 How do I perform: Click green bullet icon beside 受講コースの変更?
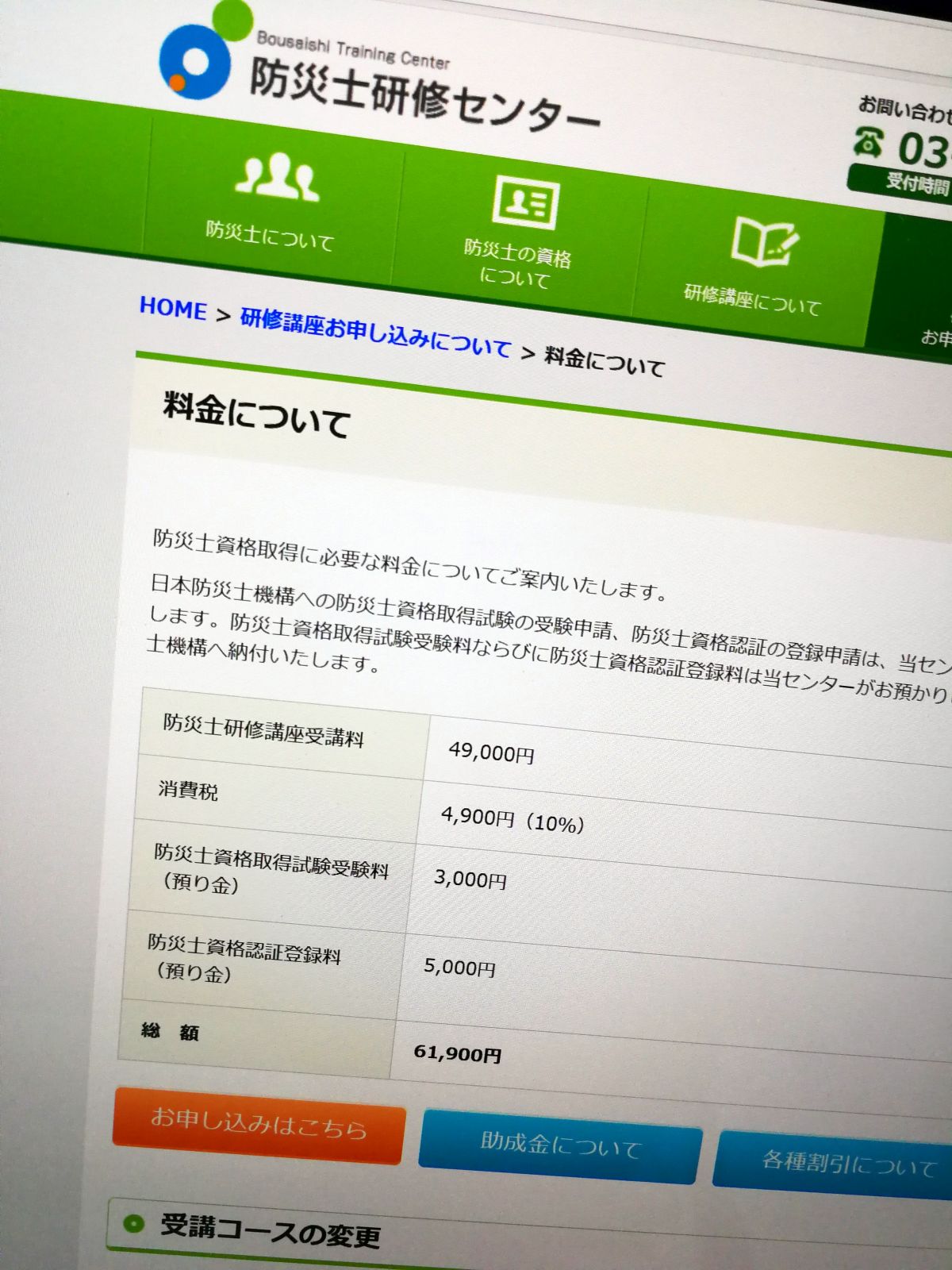point(133,1223)
